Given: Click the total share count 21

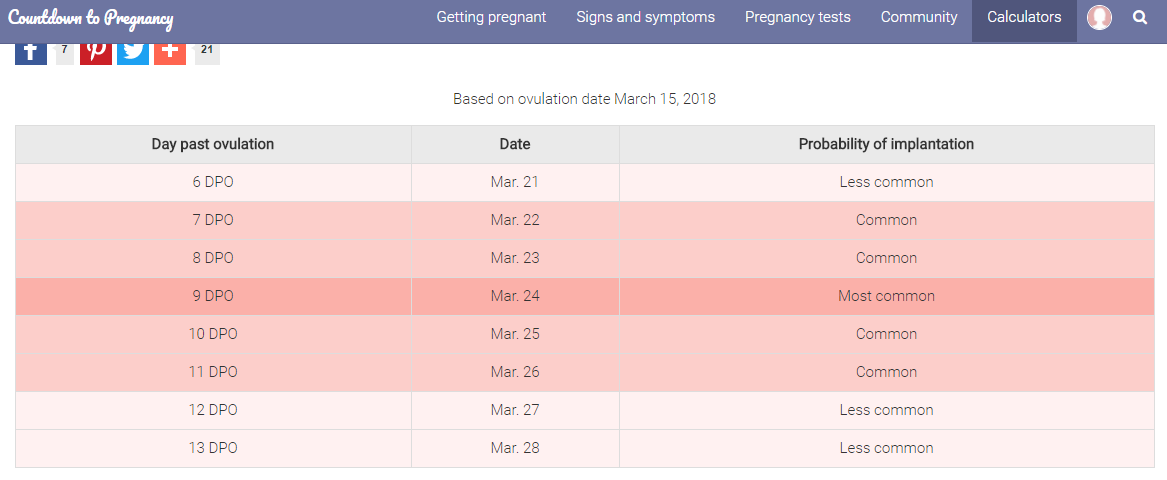Looking at the screenshot, I should click(207, 52).
